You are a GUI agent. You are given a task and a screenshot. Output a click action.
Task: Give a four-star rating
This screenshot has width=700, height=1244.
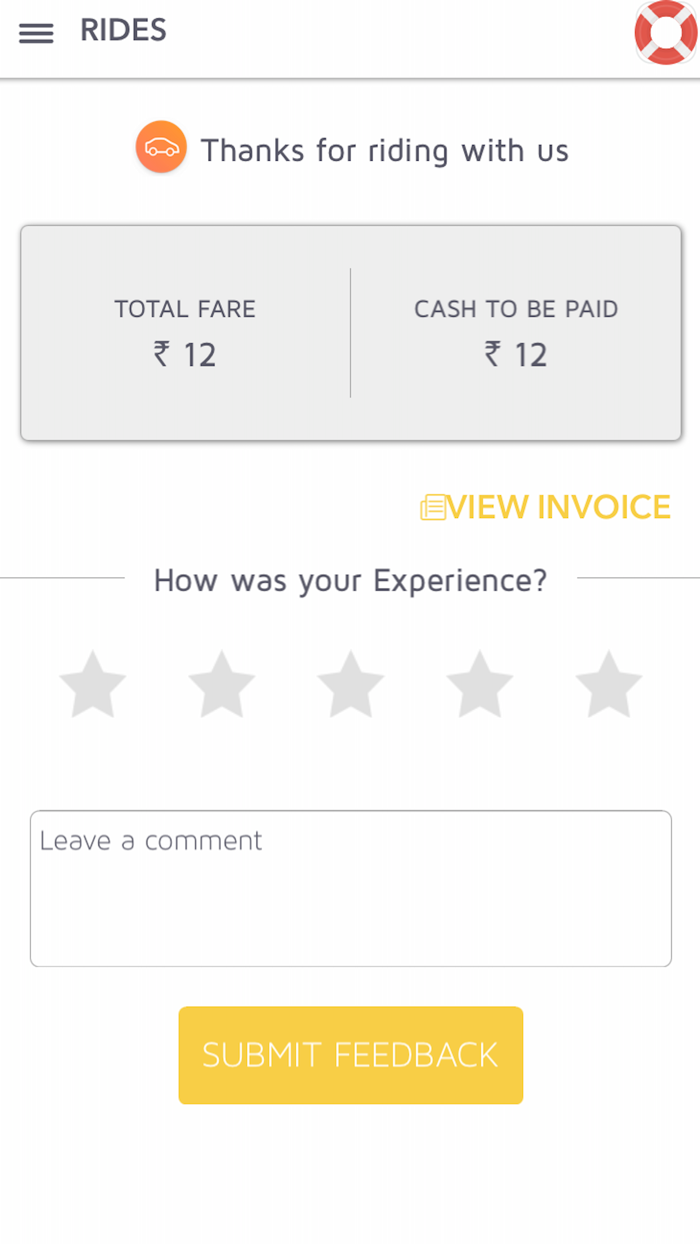(479, 684)
